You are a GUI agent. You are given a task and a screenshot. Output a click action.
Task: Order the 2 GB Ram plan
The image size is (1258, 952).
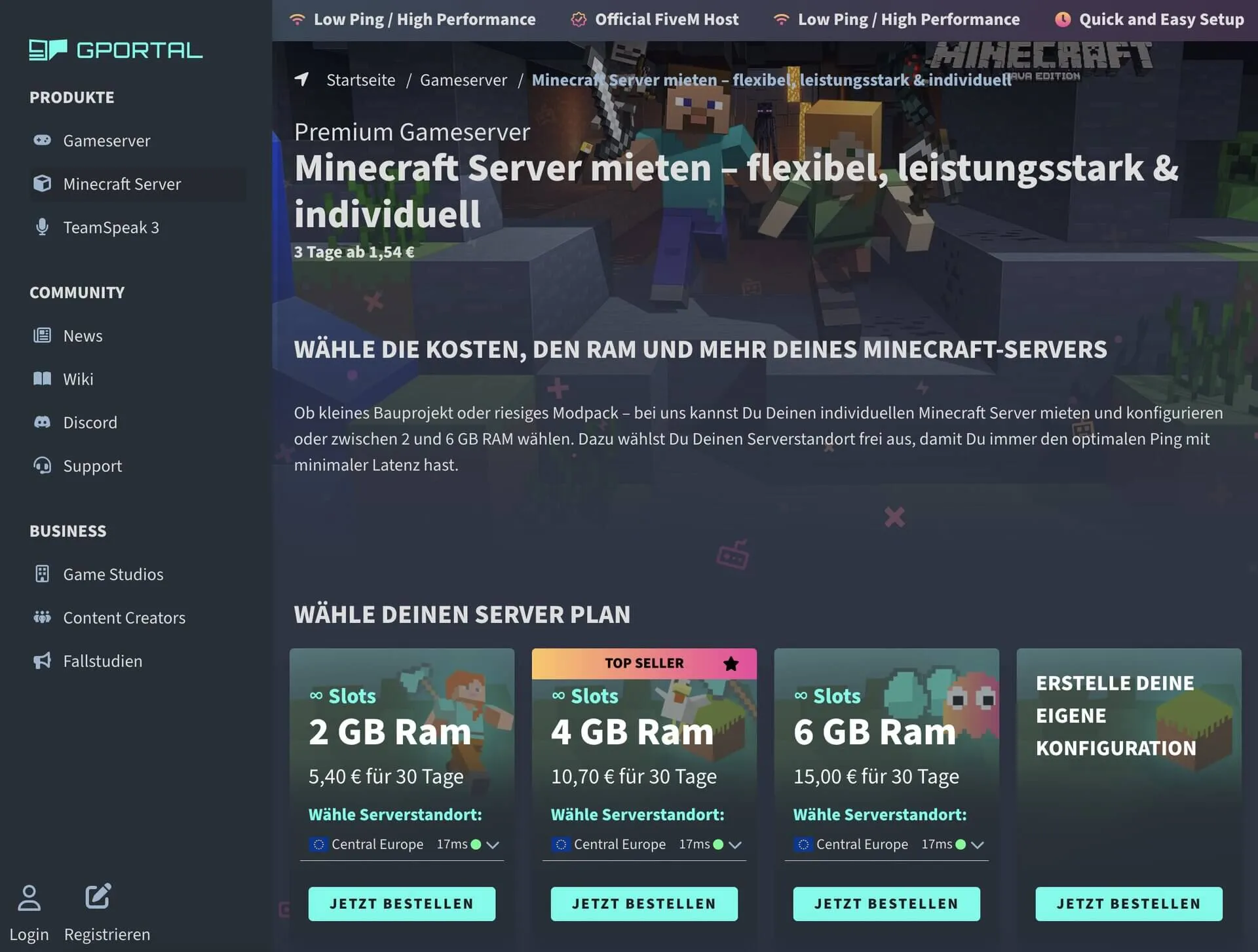click(x=402, y=904)
